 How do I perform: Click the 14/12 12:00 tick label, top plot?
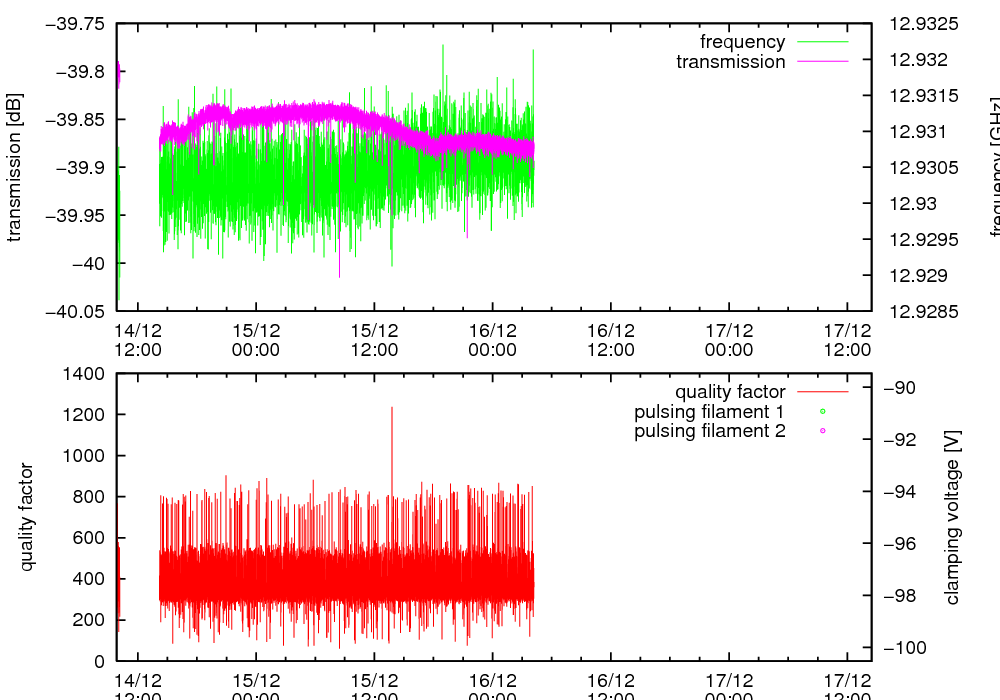click(x=138, y=339)
